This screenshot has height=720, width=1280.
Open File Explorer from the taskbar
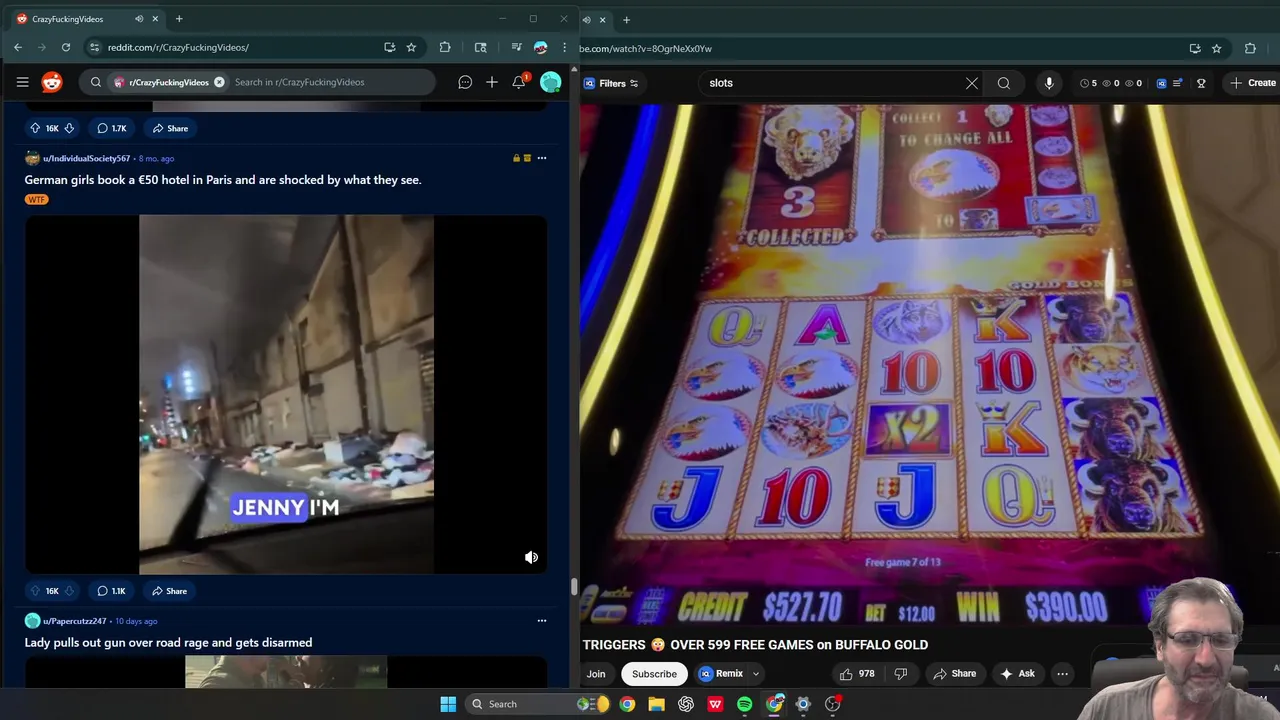pos(656,704)
